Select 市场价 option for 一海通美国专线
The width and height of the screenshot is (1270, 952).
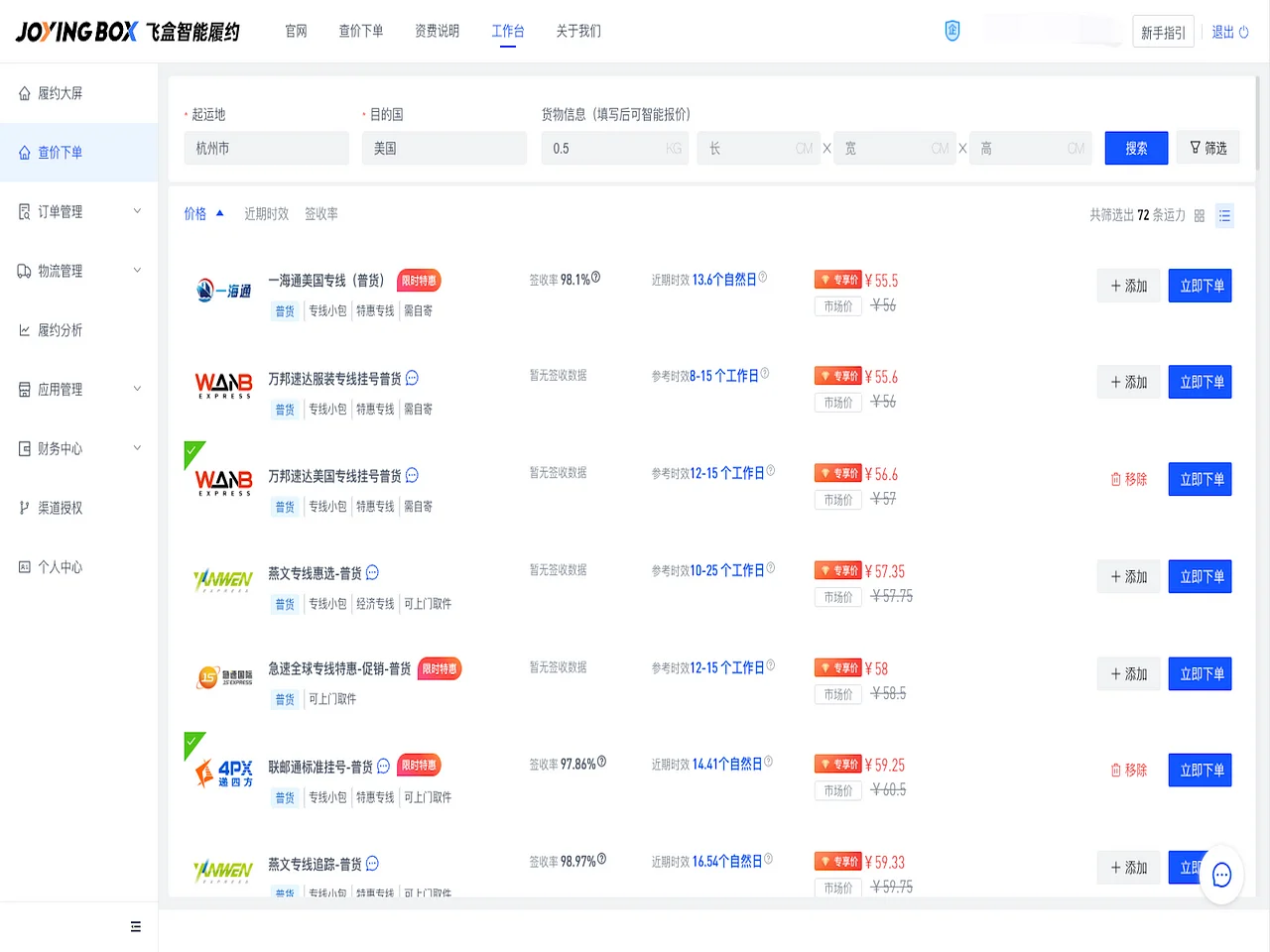pos(837,305)
